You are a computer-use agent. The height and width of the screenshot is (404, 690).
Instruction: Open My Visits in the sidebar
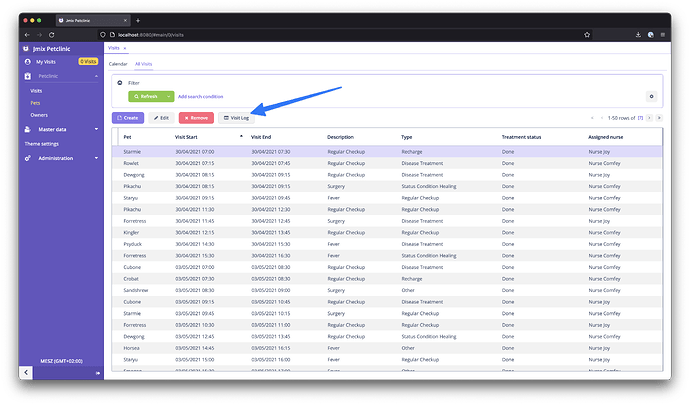point(46,62)
